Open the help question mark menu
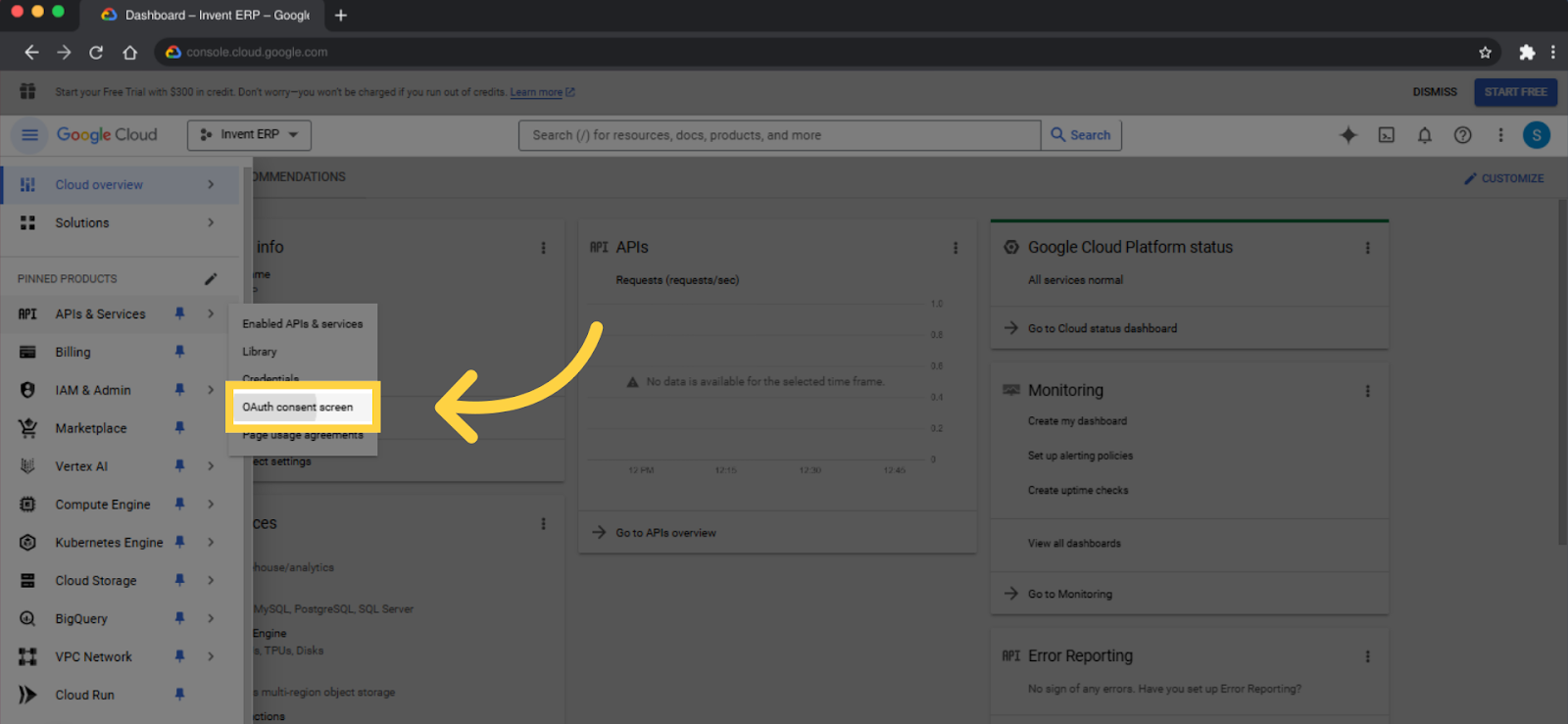1568x724 pixels. pyautogui.click(x=1462, y=135)
